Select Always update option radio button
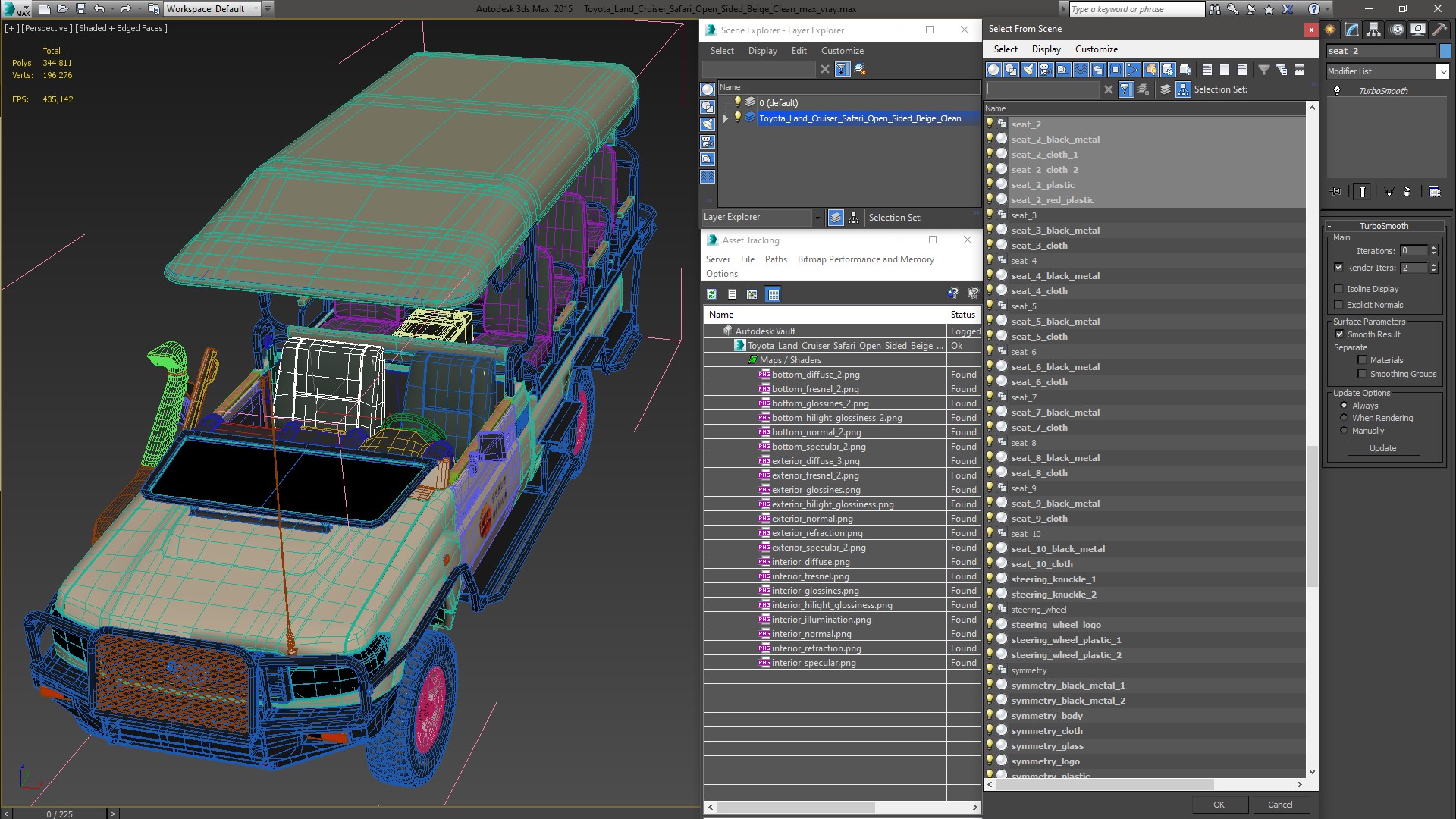 tap(1344, 406)
